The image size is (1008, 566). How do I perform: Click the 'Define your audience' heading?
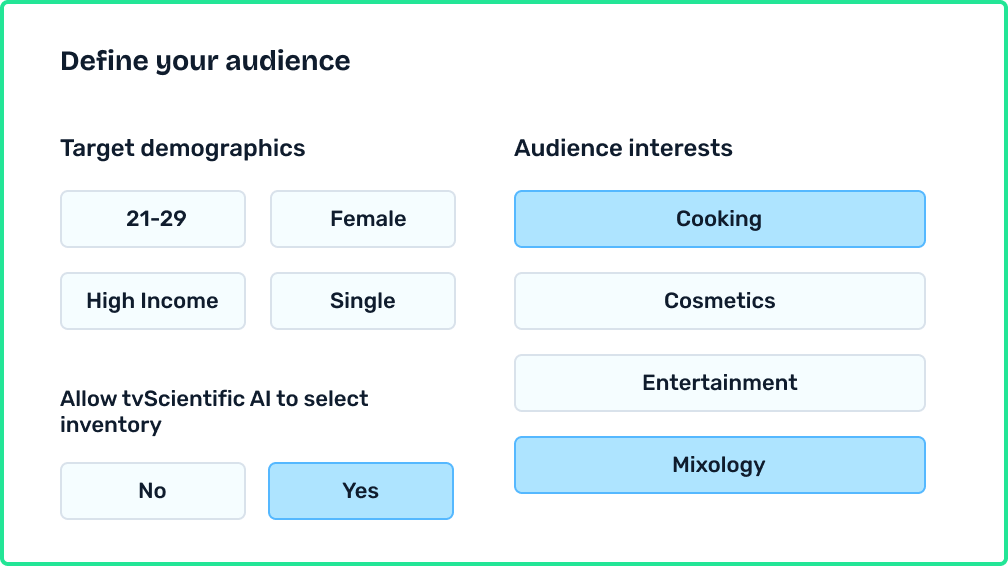[x=205, y=61]
